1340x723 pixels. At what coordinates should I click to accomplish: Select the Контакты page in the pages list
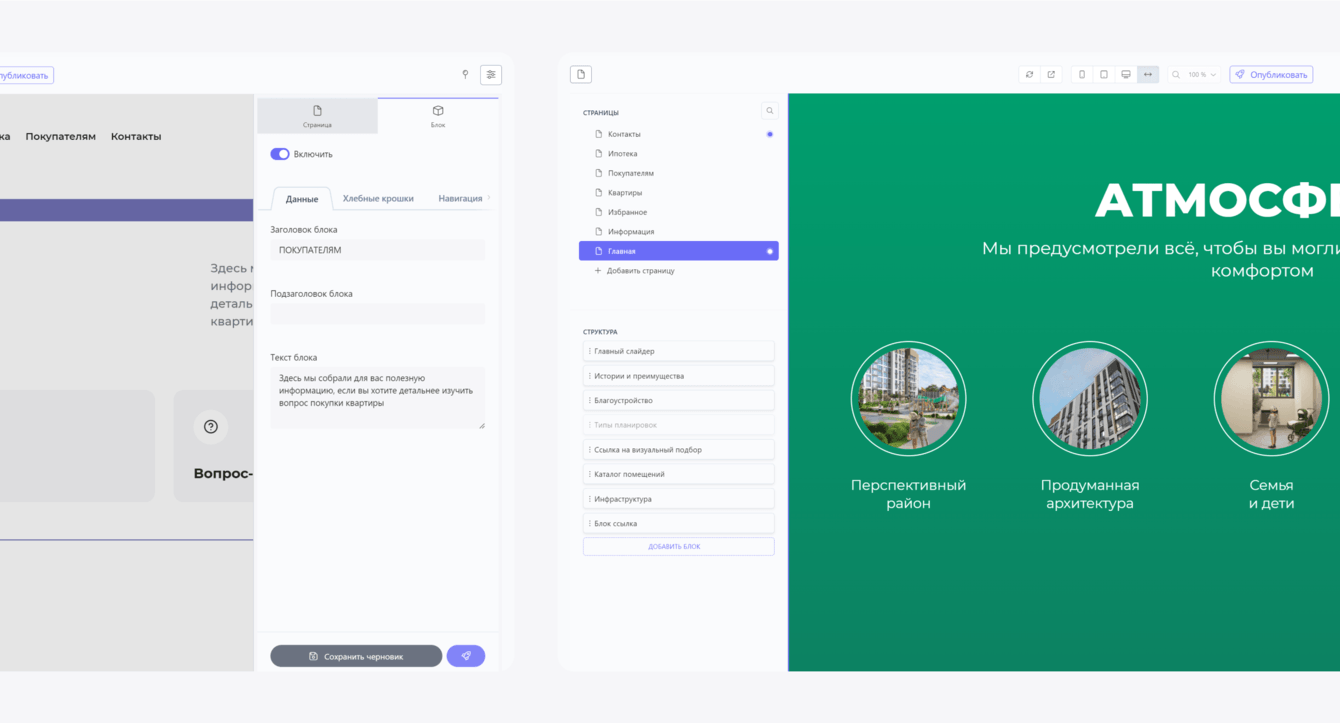click(x=678, y=134)
